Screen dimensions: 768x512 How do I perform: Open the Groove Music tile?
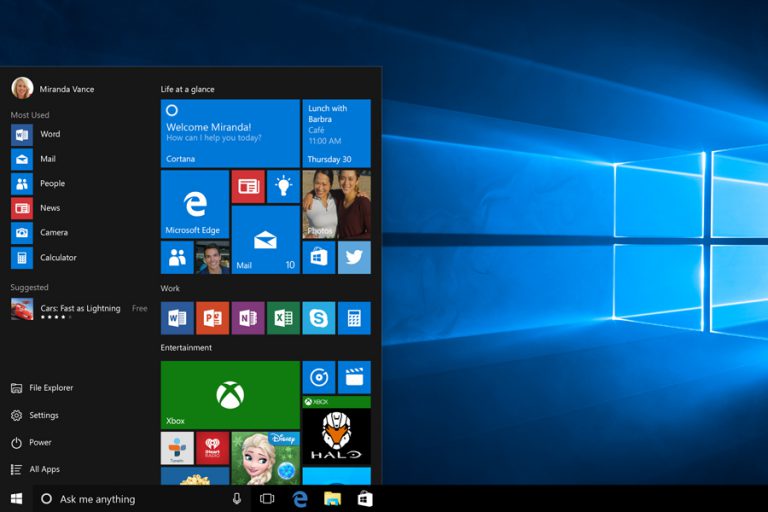coord(319,377)
